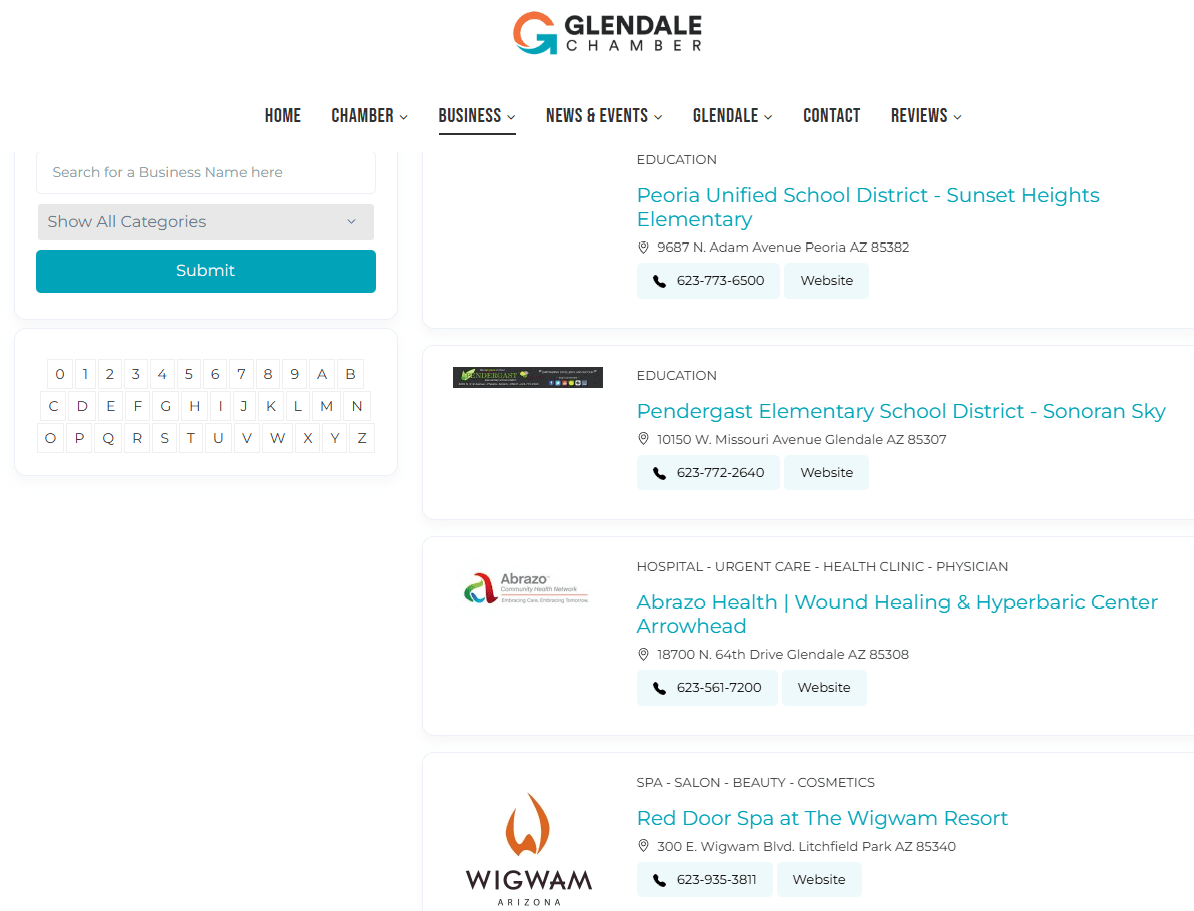Expand the Business menu

(477, 116)
